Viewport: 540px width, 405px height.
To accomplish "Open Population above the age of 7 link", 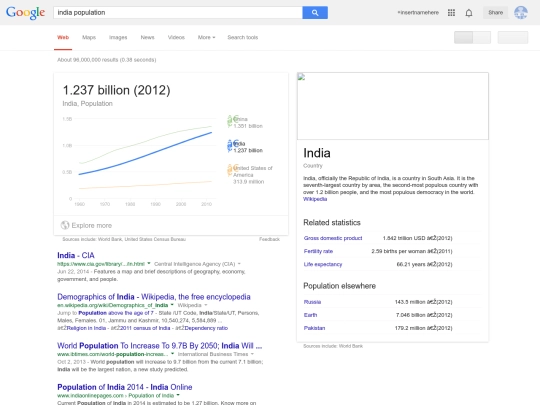I will point(116,313).
